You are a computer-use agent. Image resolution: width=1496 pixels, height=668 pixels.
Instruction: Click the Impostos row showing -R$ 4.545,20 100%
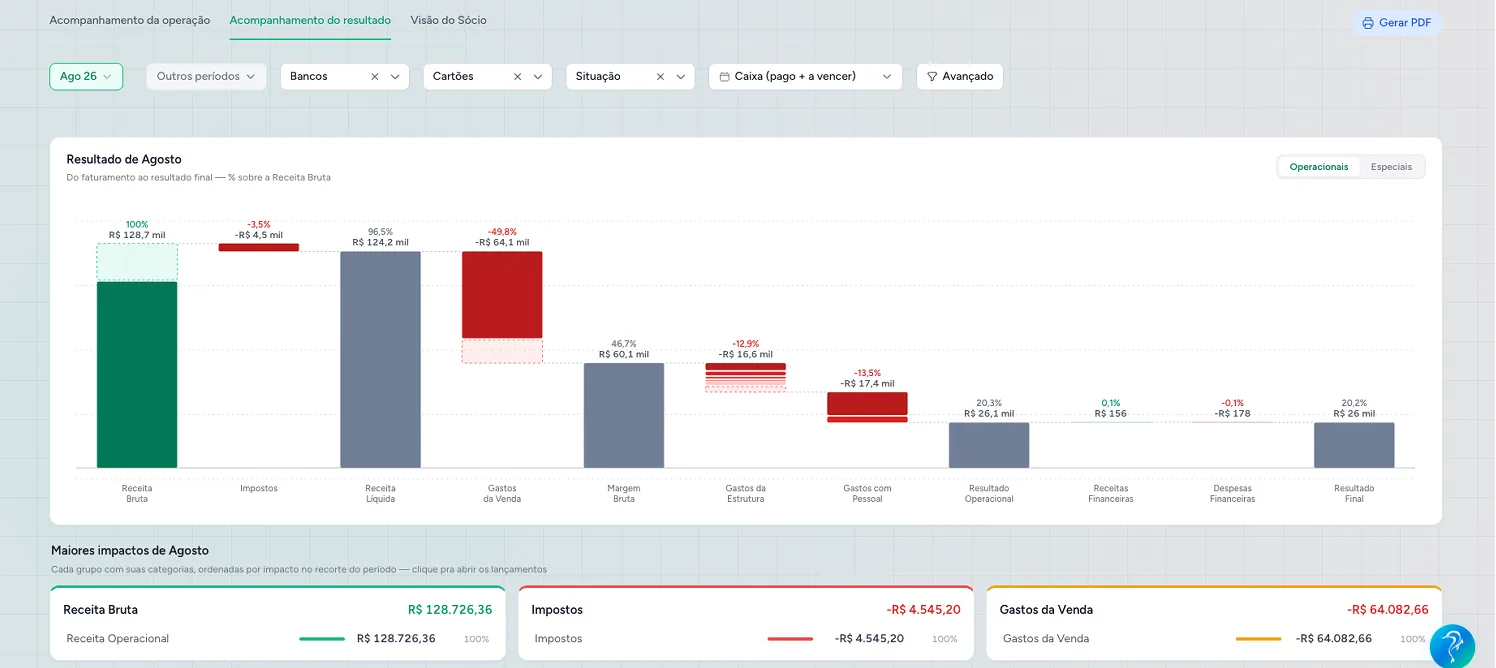(746, 638)
